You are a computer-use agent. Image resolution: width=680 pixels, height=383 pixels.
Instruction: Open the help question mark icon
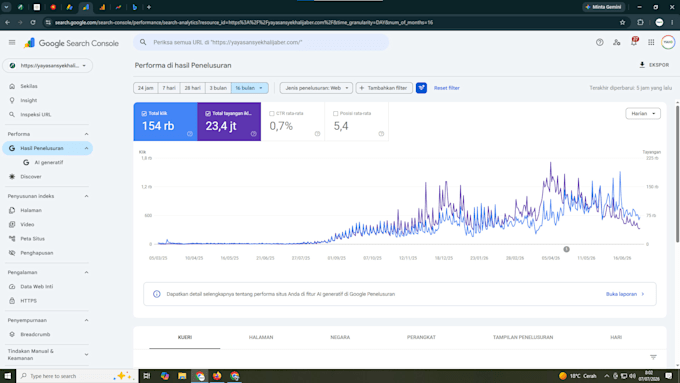599,43
